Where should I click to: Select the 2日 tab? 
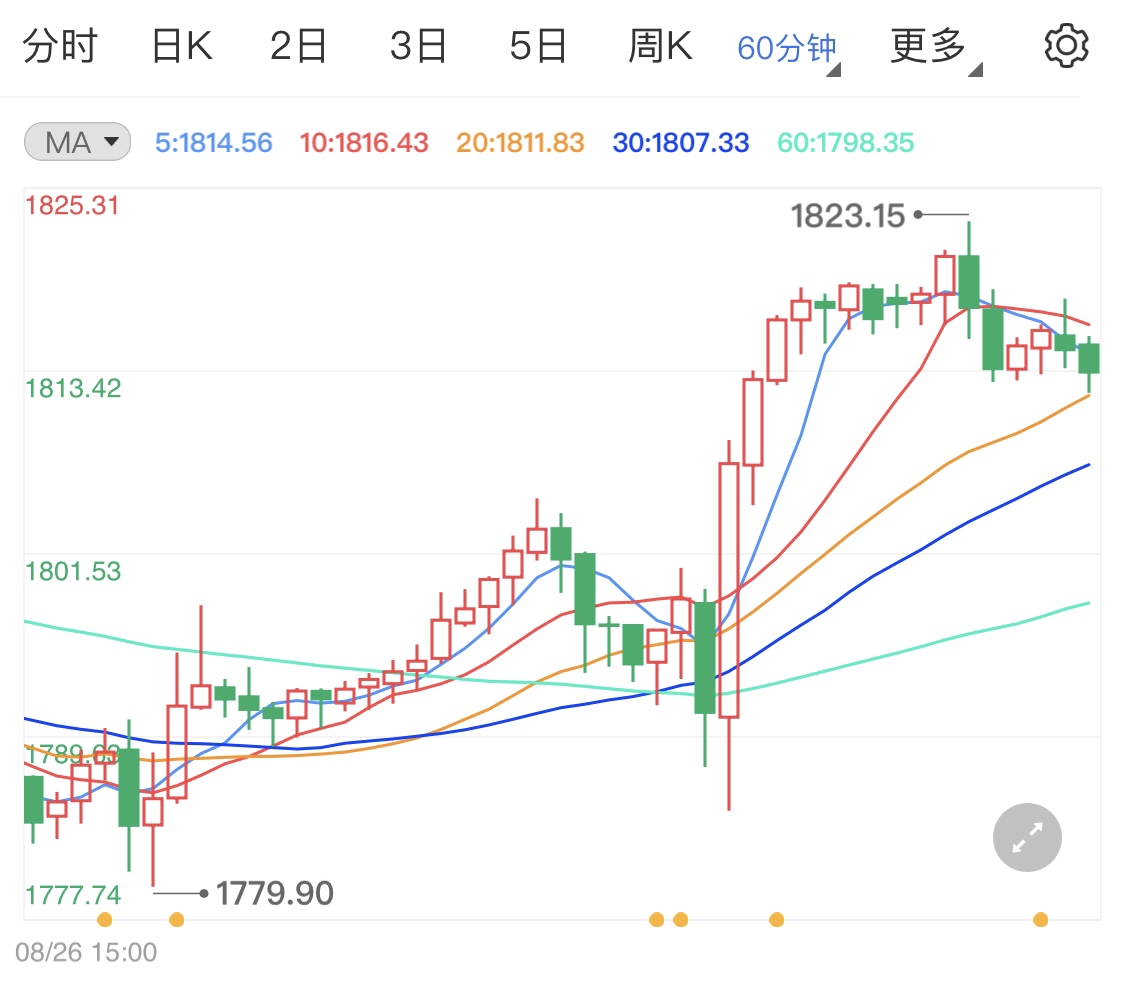pyautogui.click(x=298, y=47)
